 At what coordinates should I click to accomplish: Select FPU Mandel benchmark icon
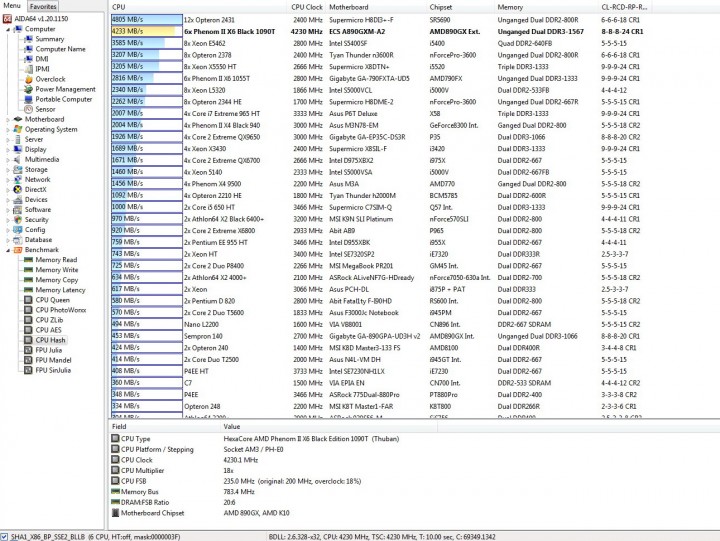tap(28, 360)
